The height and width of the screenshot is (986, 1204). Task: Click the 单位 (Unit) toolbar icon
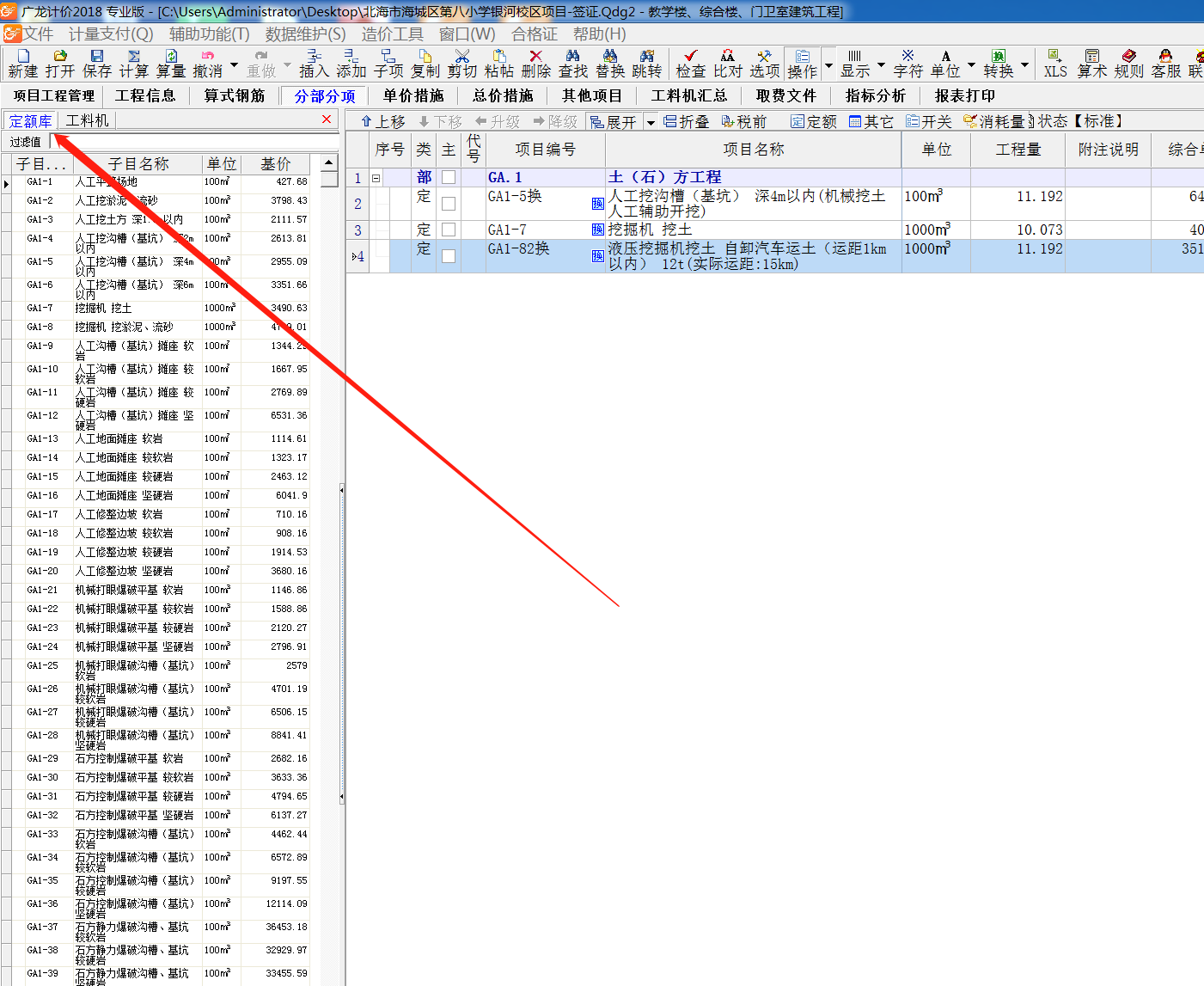coord(945,64)
